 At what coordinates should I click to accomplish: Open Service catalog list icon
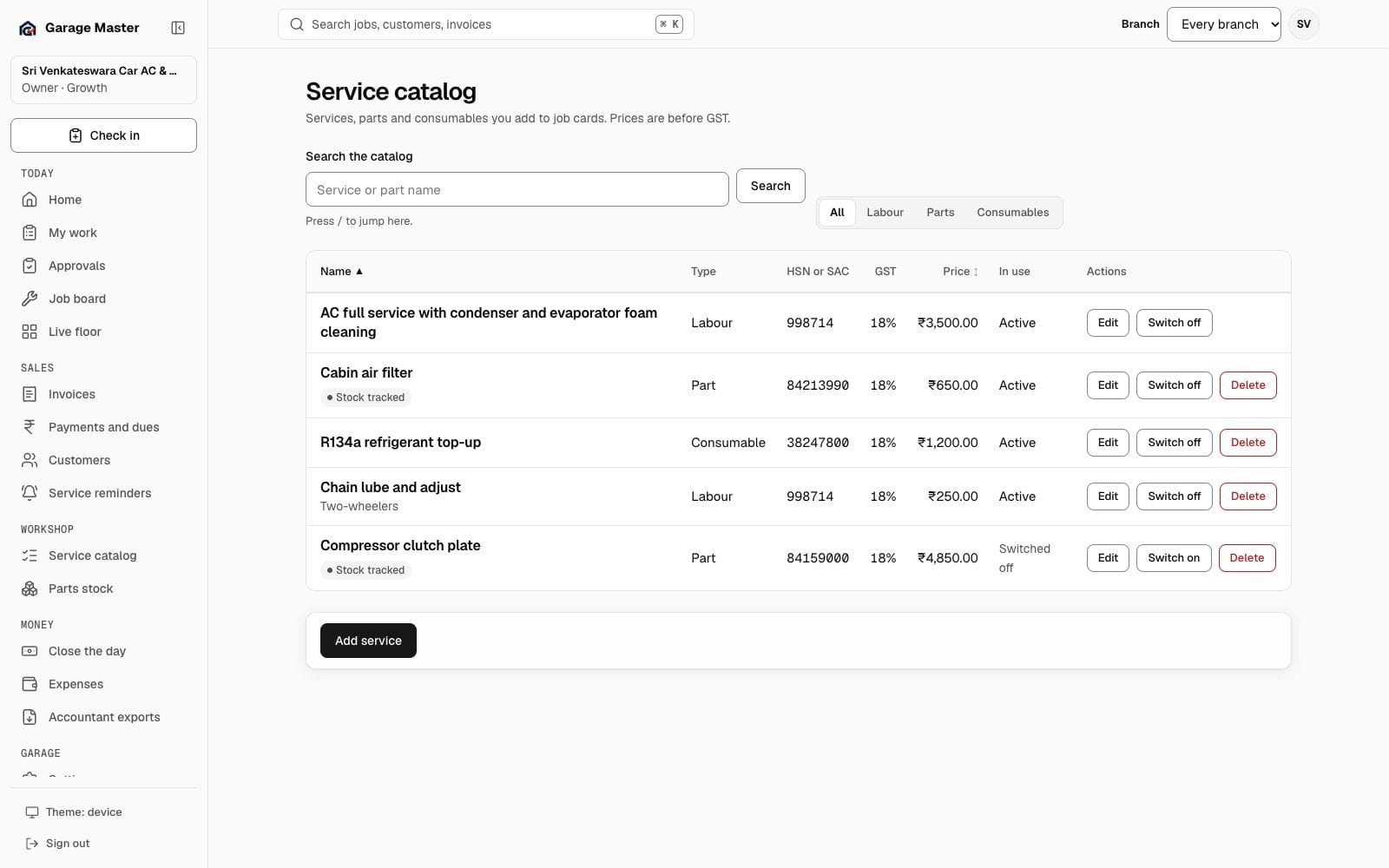click(x=30, y=556)
